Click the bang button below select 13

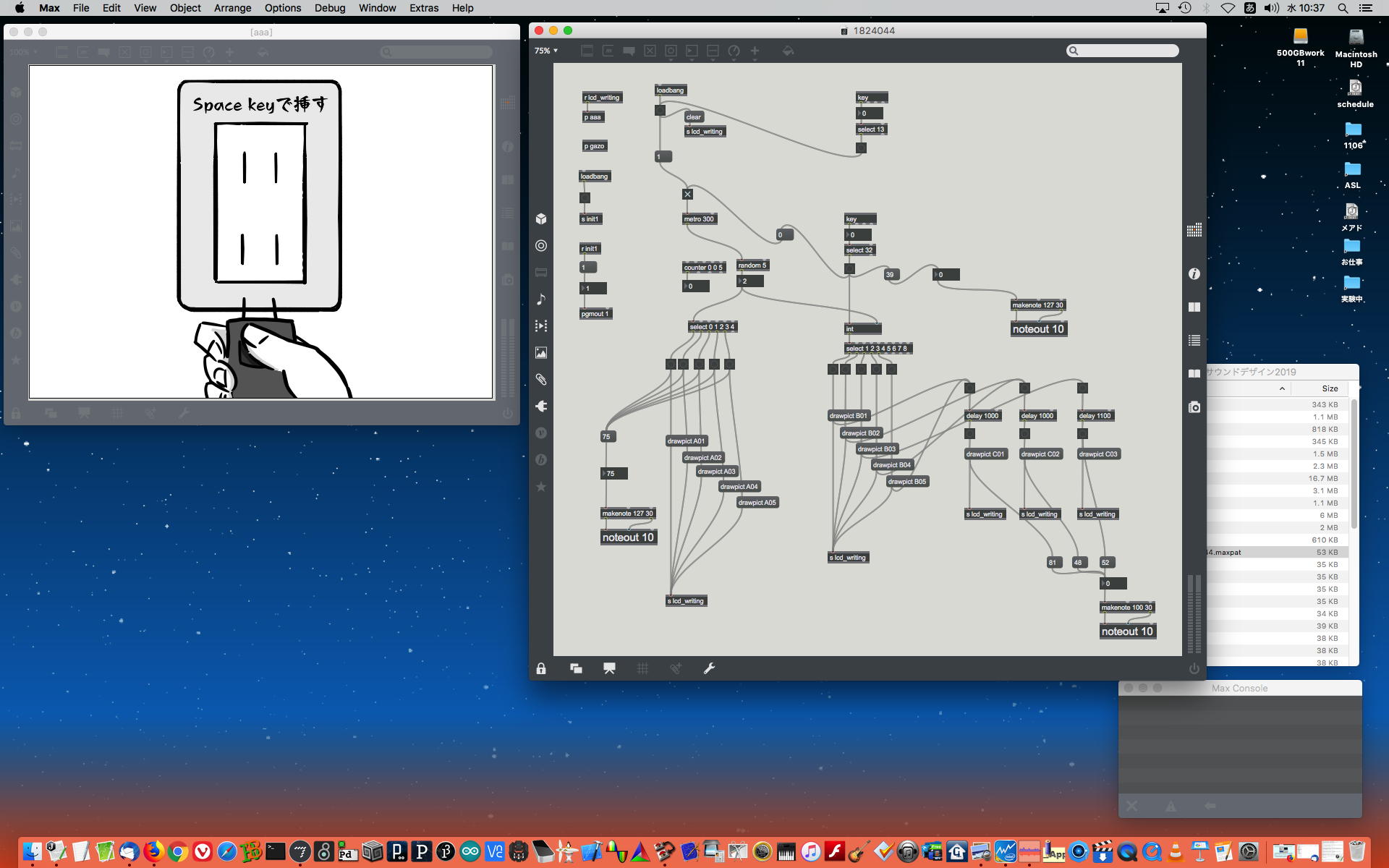(x=861, y=148)
